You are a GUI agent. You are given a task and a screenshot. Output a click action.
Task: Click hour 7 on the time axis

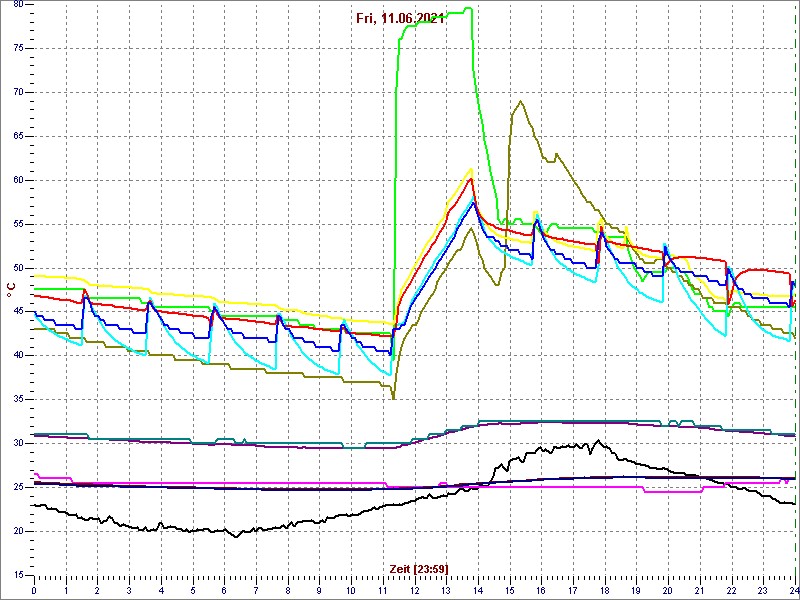coord(256,590)
